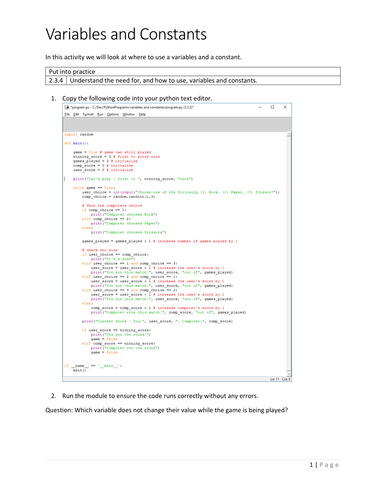Viewport: 386px width, 500px height.
Task: Click the 'In this activity' intro sentence
Action: pos(143,57)
